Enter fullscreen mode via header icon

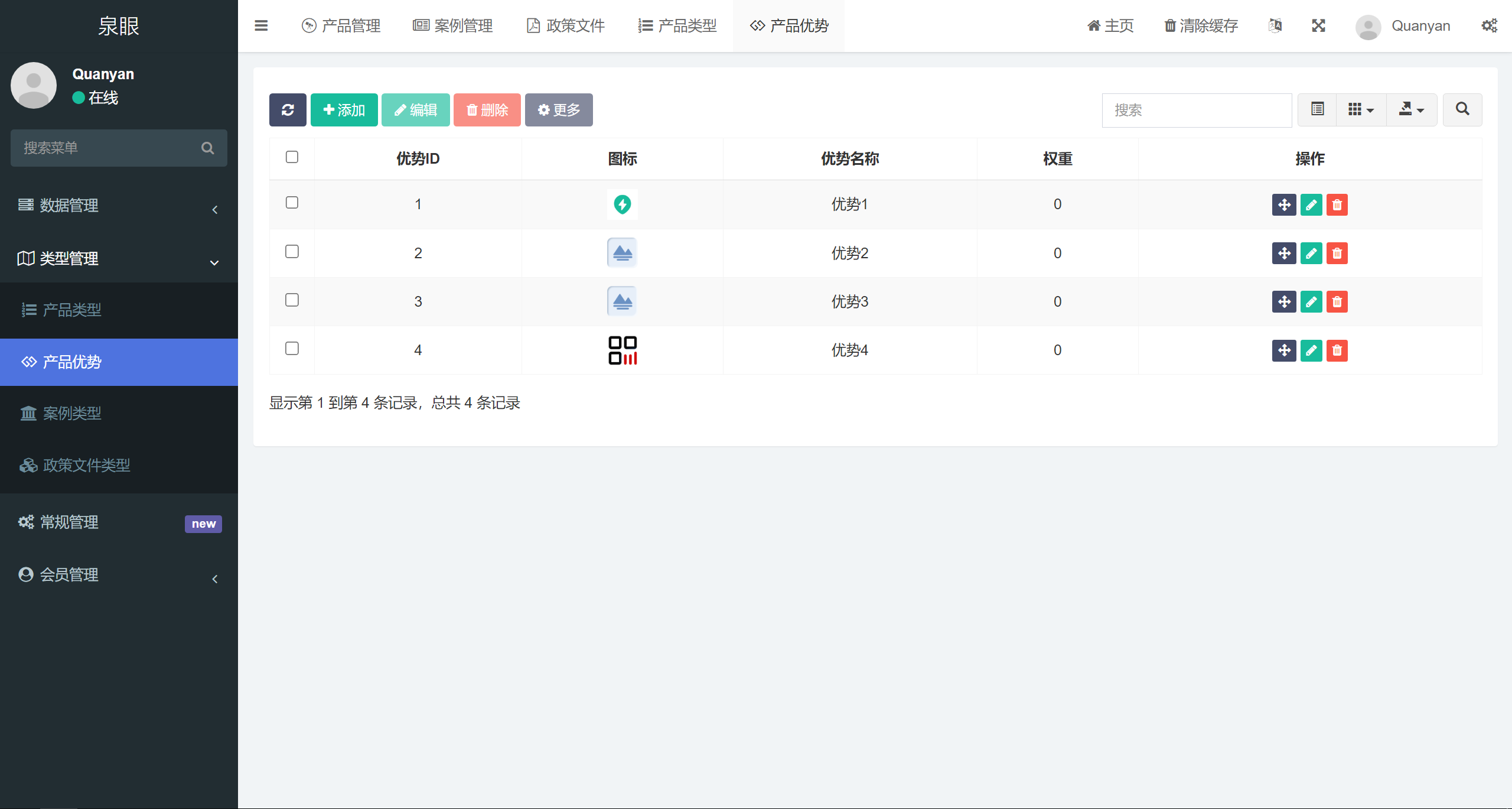tap(1319, 25)
